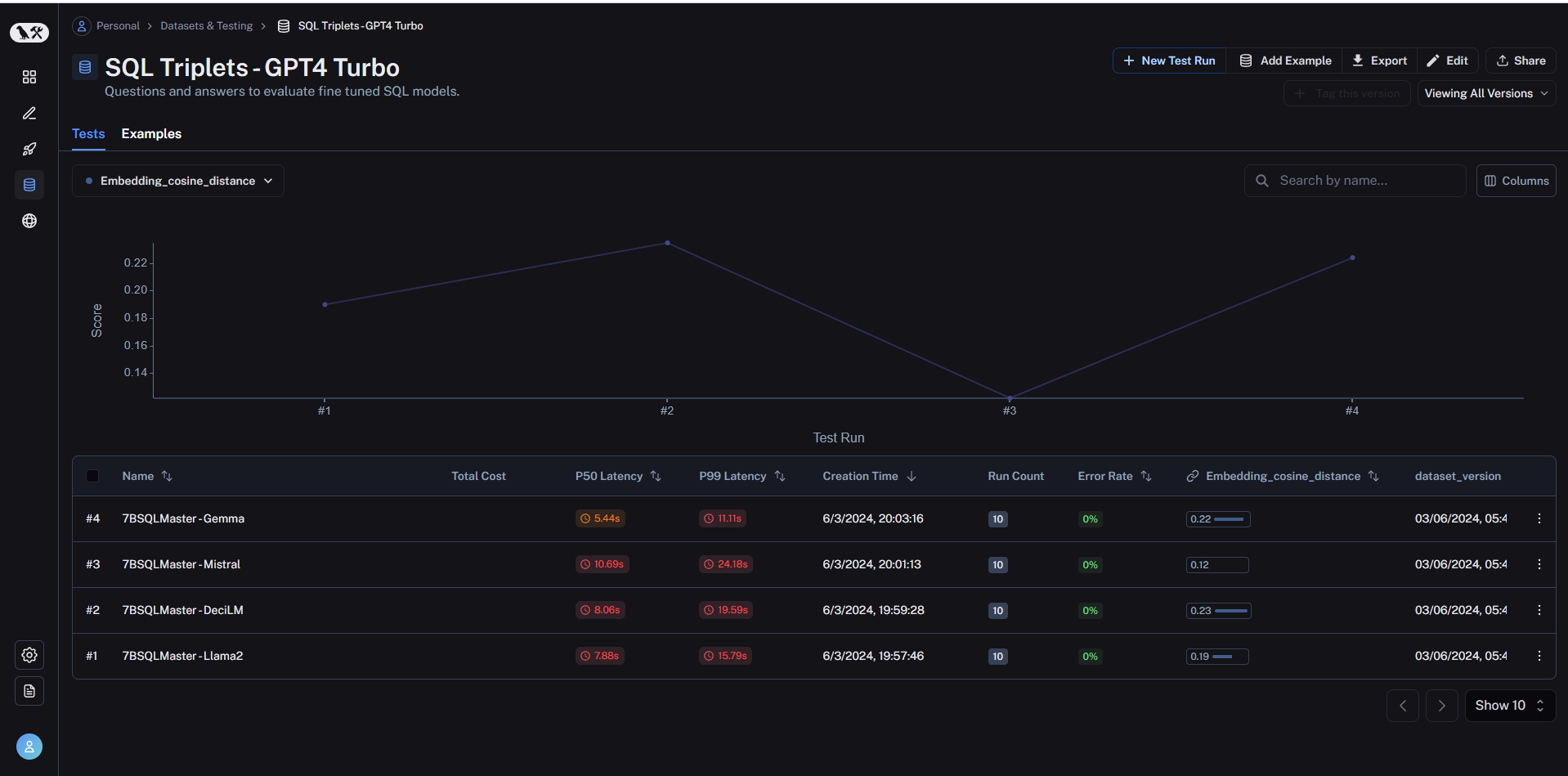Image resolution: width=1568 pixels, height=776 pixels.
Task: Click the 0.22 score bar for Gemma
Action: 1218,519
